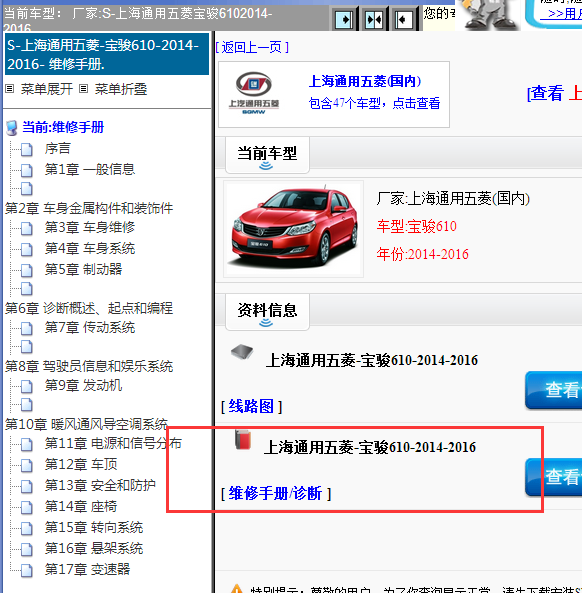Open 第7章 传动系统 chapter
The width and height of the screenshot is (582, 593).
(x=90, y=328)
